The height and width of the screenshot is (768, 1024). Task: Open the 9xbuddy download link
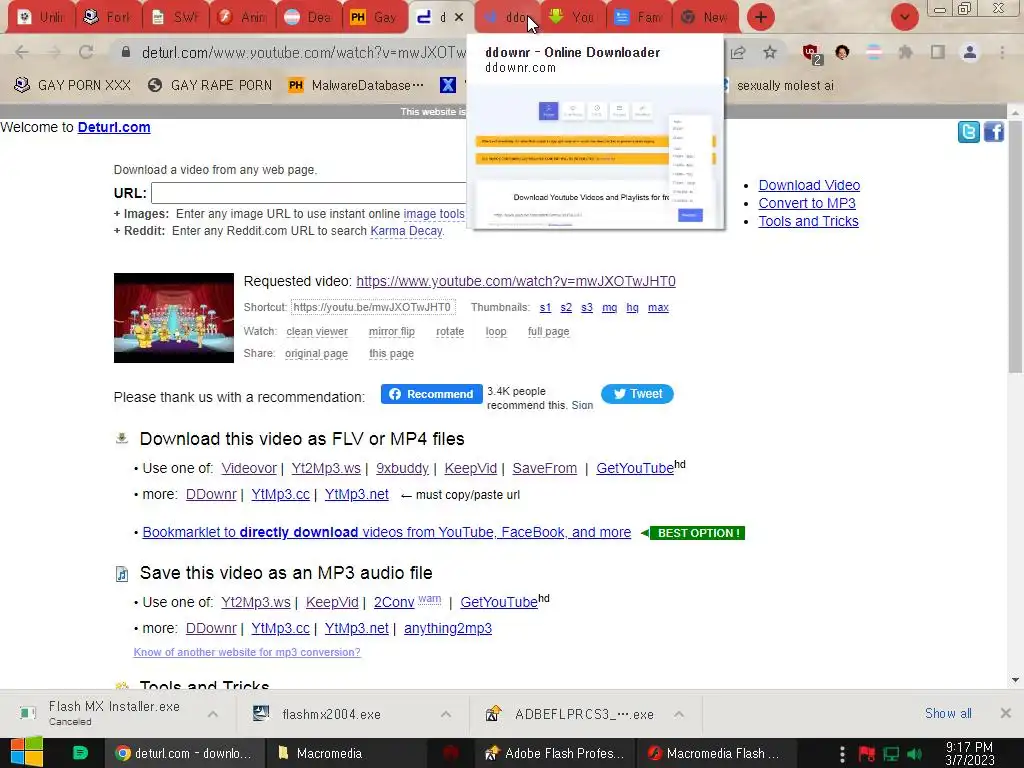click(402, 468)
